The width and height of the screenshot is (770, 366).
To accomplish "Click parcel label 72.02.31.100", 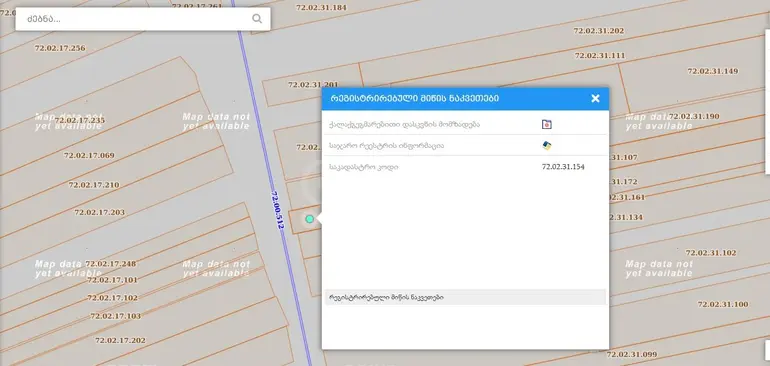I will click(x=723, y=304).
